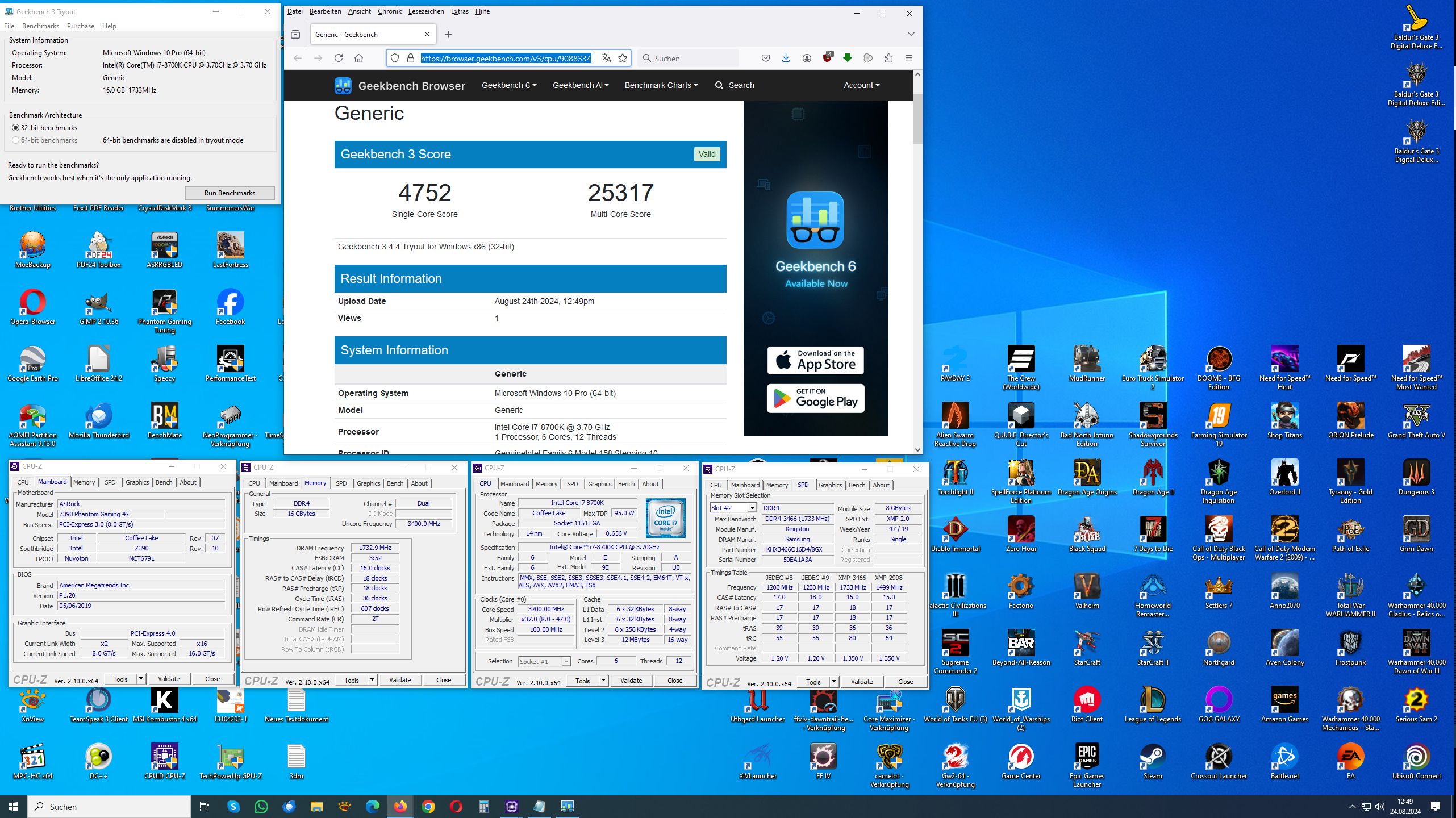Open Account dropdown in Geekbench navbar
This screenshot has height=818, width=1456.
[x=861, y=85]
